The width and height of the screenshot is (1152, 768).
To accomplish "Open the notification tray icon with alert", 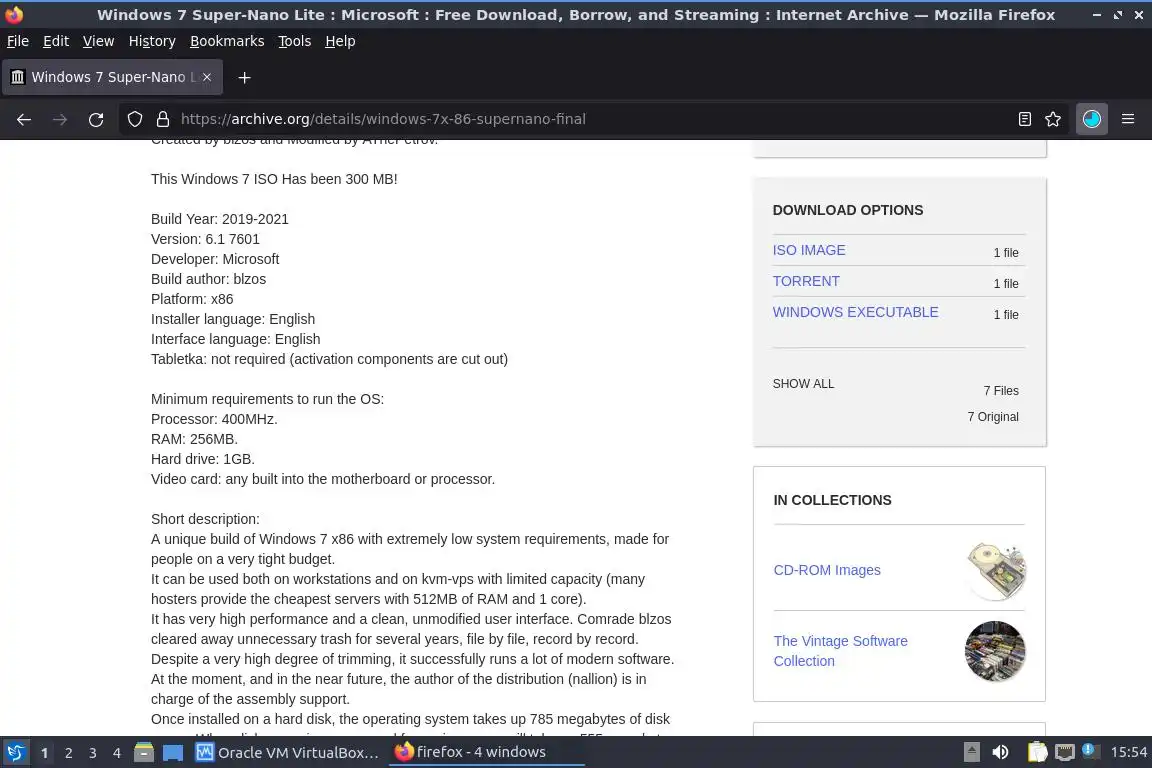I will (1090, 751).
